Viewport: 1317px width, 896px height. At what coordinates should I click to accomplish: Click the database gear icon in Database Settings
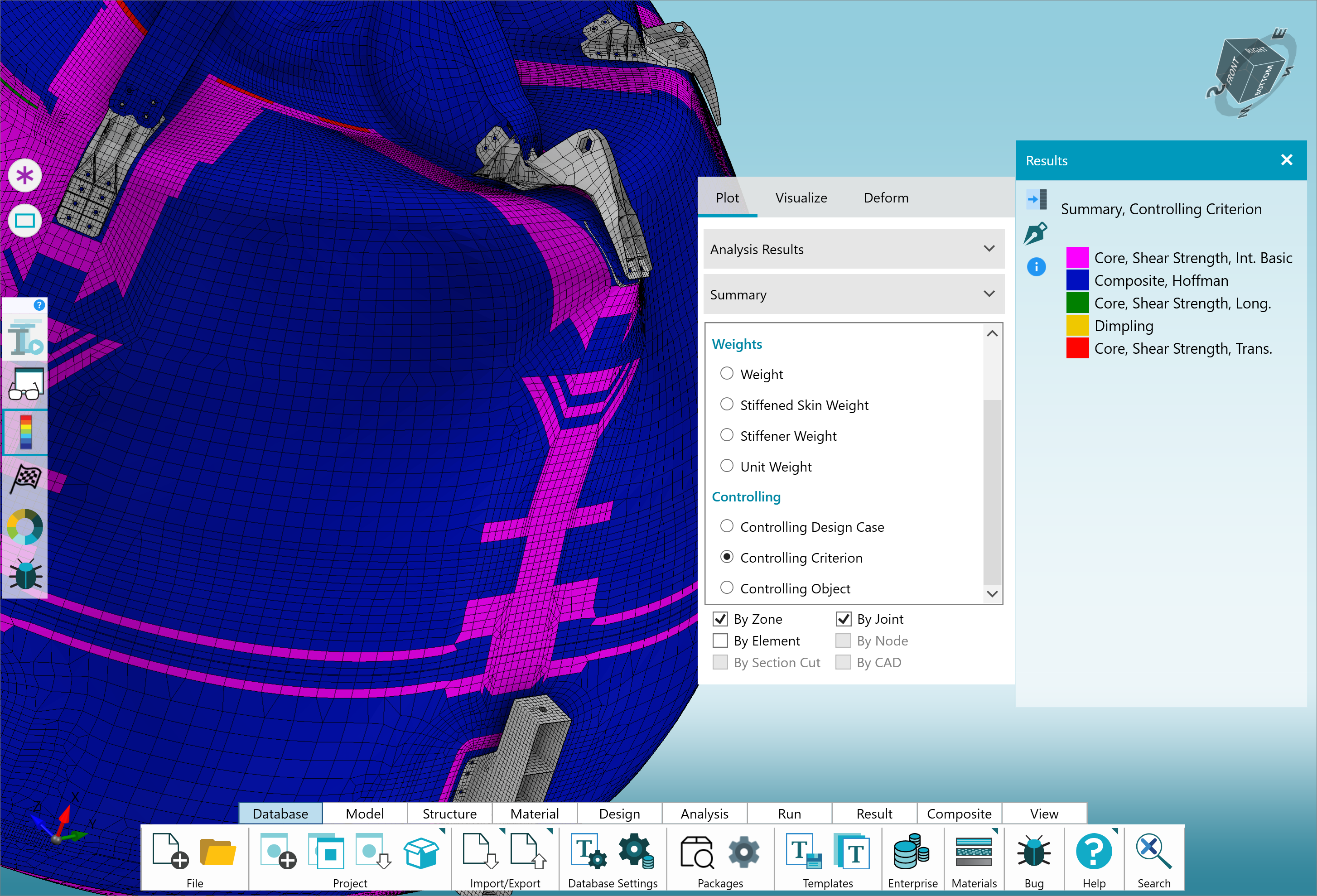coord(636,851)
